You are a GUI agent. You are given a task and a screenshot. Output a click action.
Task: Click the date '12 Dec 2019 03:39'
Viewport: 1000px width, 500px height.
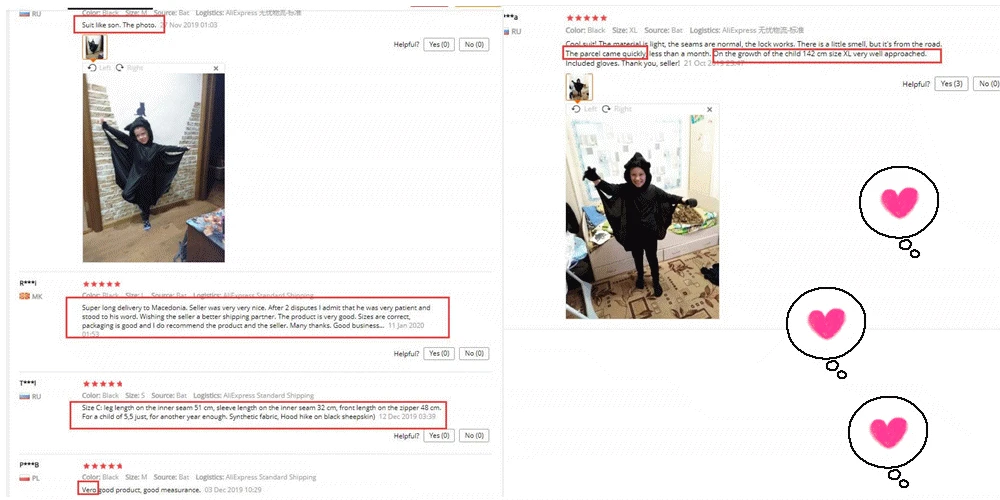click(x=408, y=416)
